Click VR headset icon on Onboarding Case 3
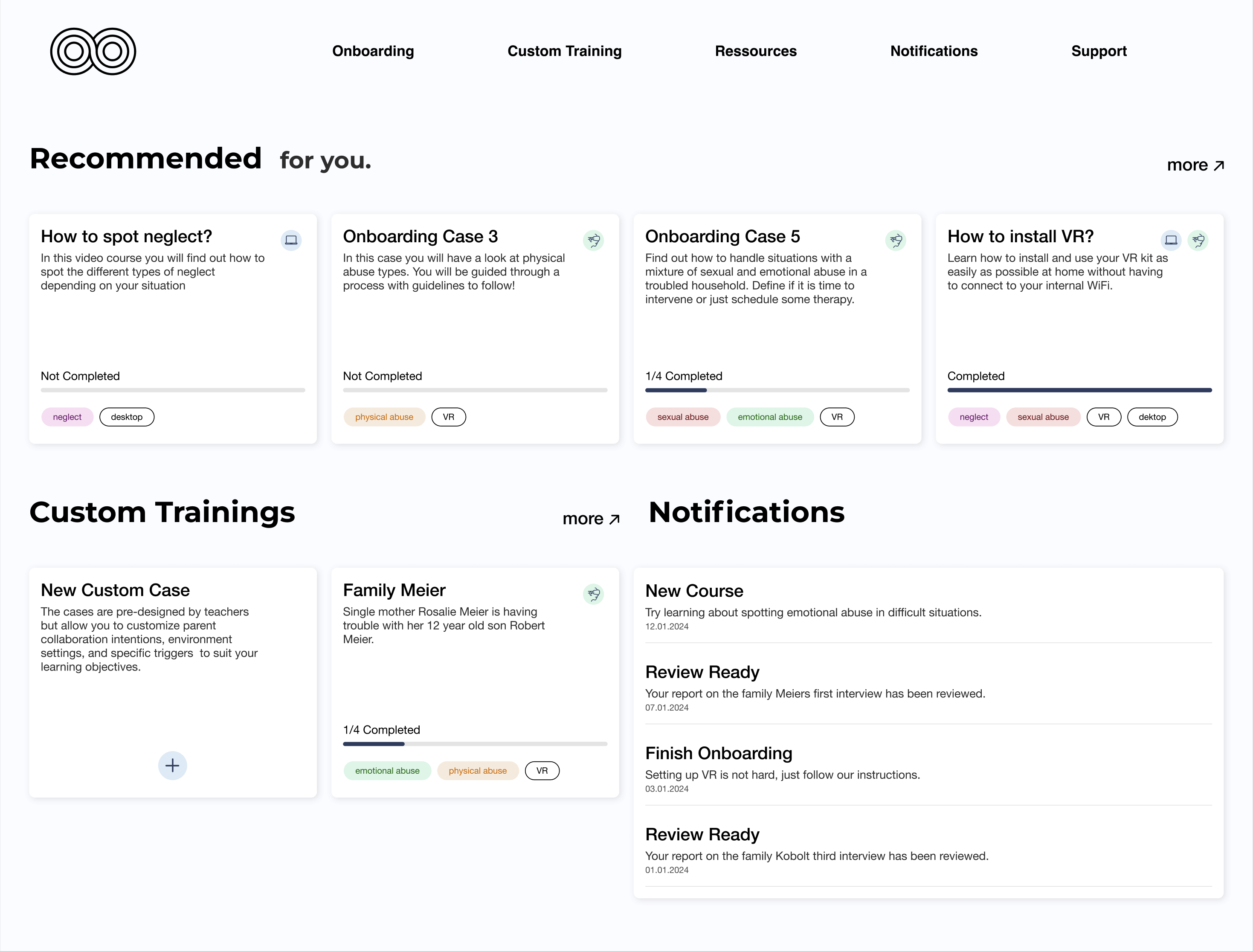This screenshot has width=1253, height=952. click(x=593, y=240)
